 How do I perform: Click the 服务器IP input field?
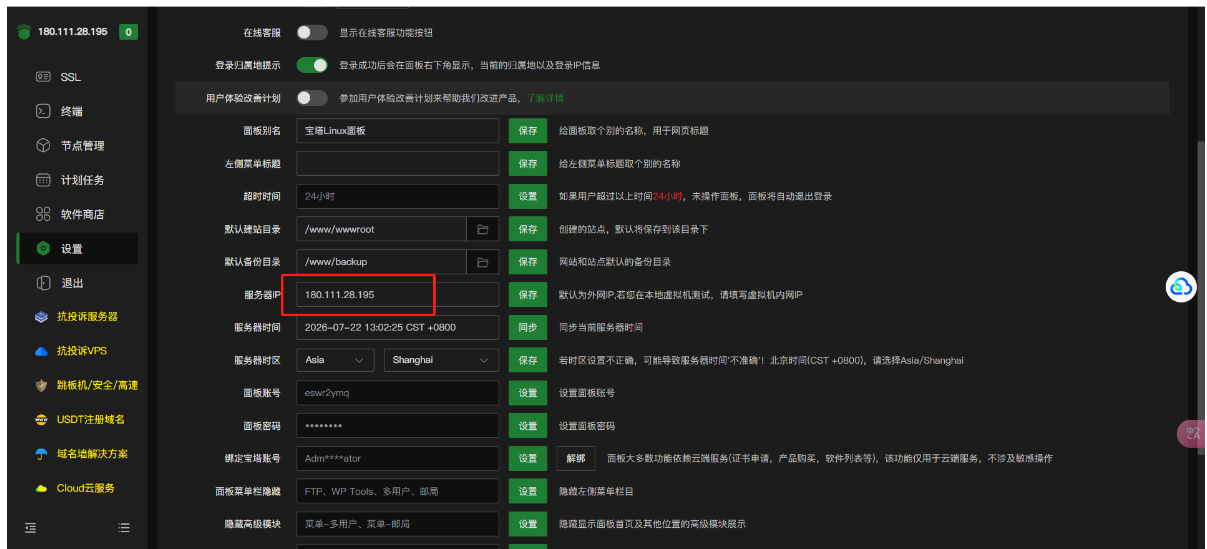397,295
